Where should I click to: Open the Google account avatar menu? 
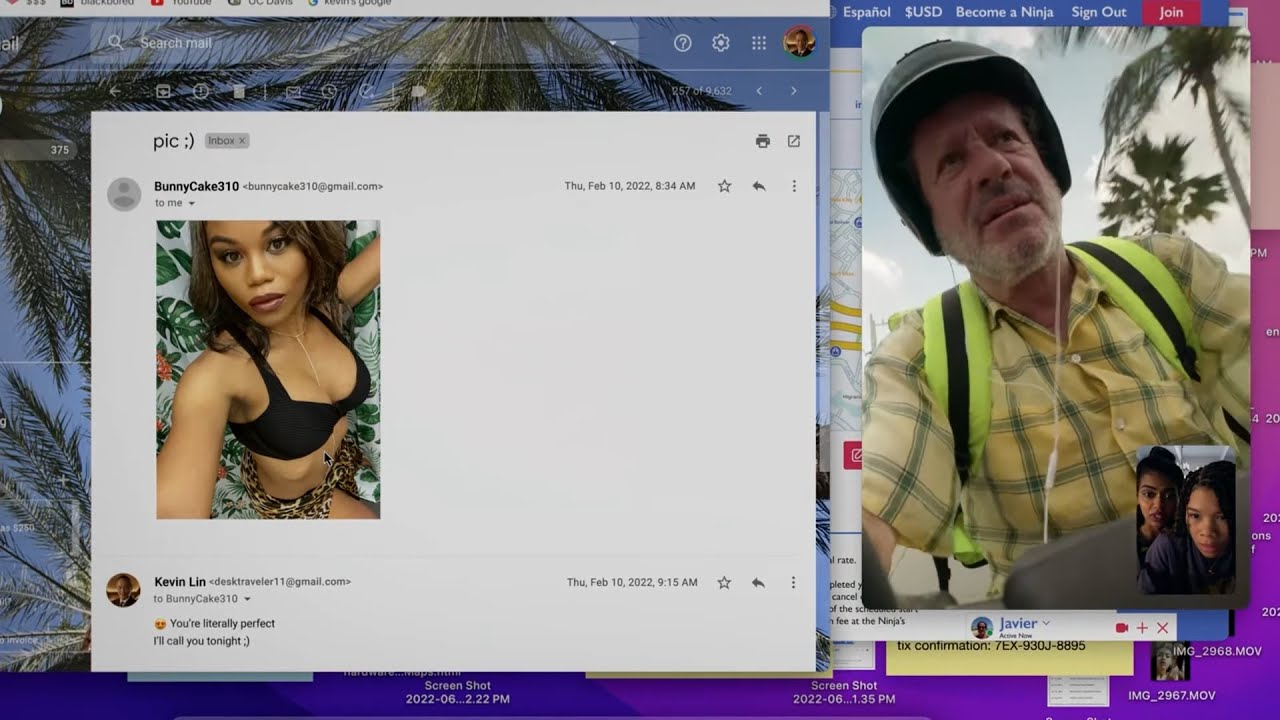pos(799,42)
